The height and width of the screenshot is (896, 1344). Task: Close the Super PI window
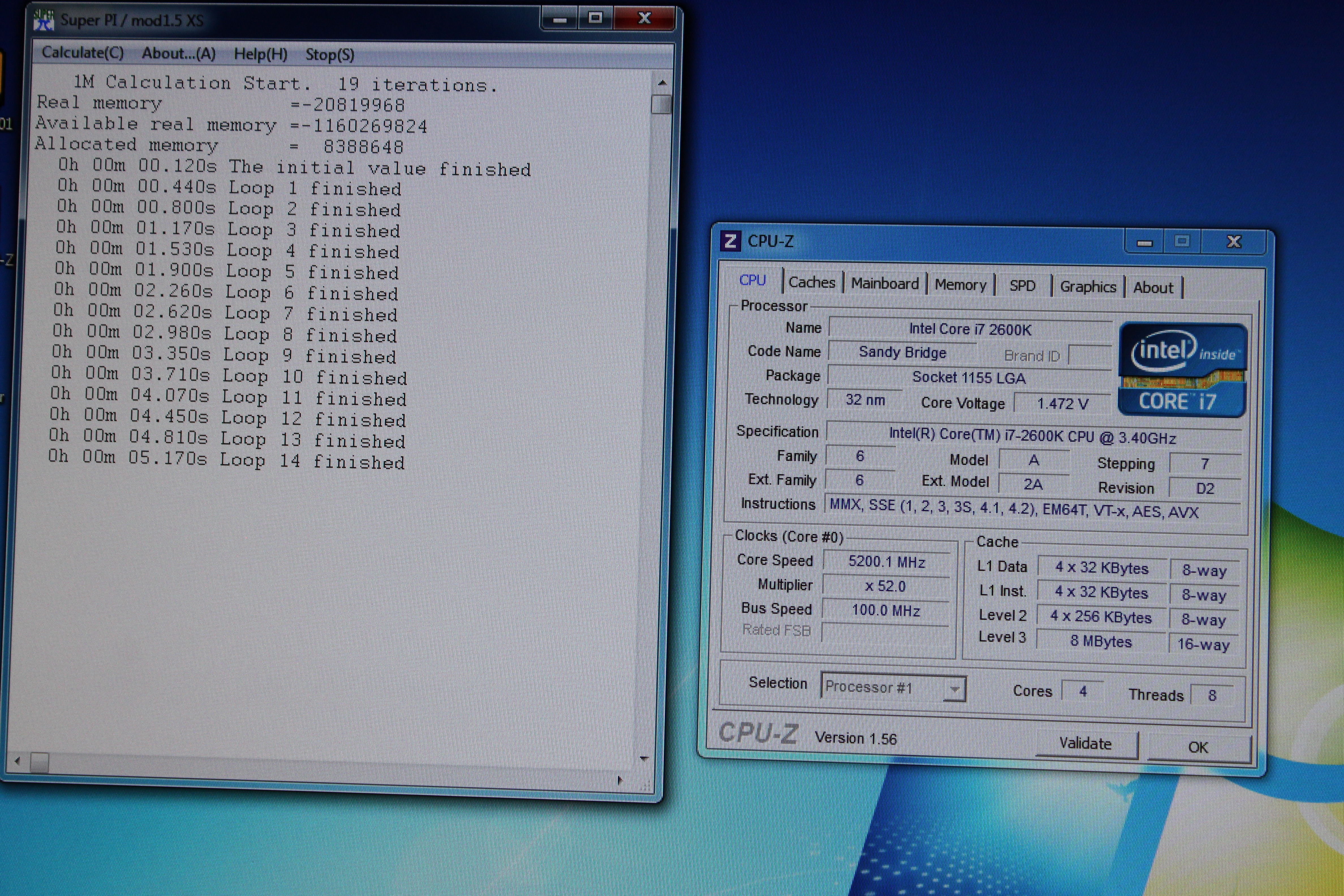point(645,19)
